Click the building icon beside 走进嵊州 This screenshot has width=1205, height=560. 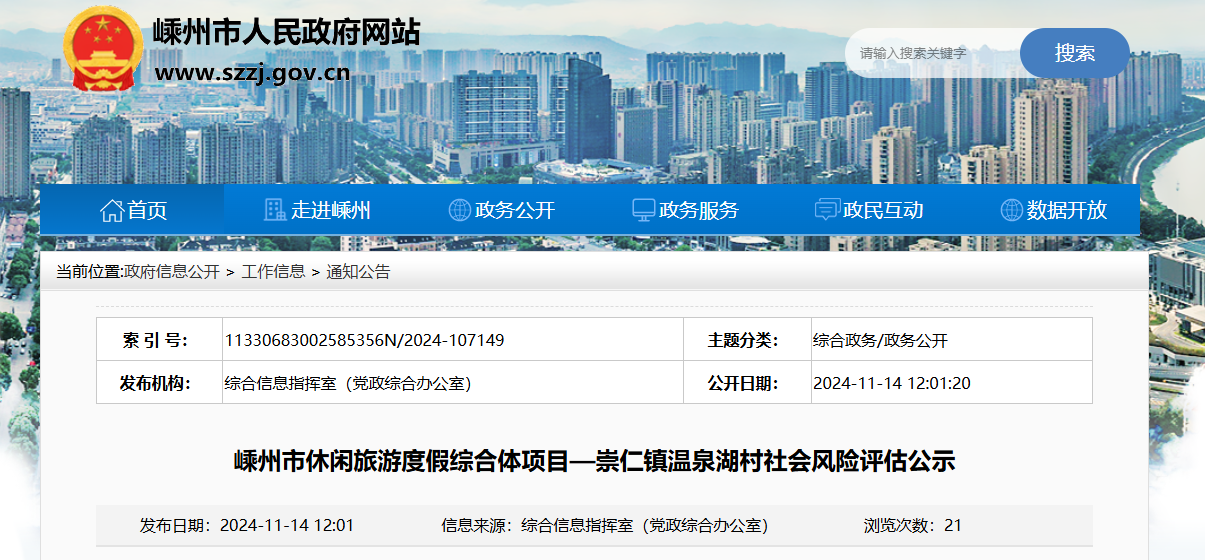(275, 210)
